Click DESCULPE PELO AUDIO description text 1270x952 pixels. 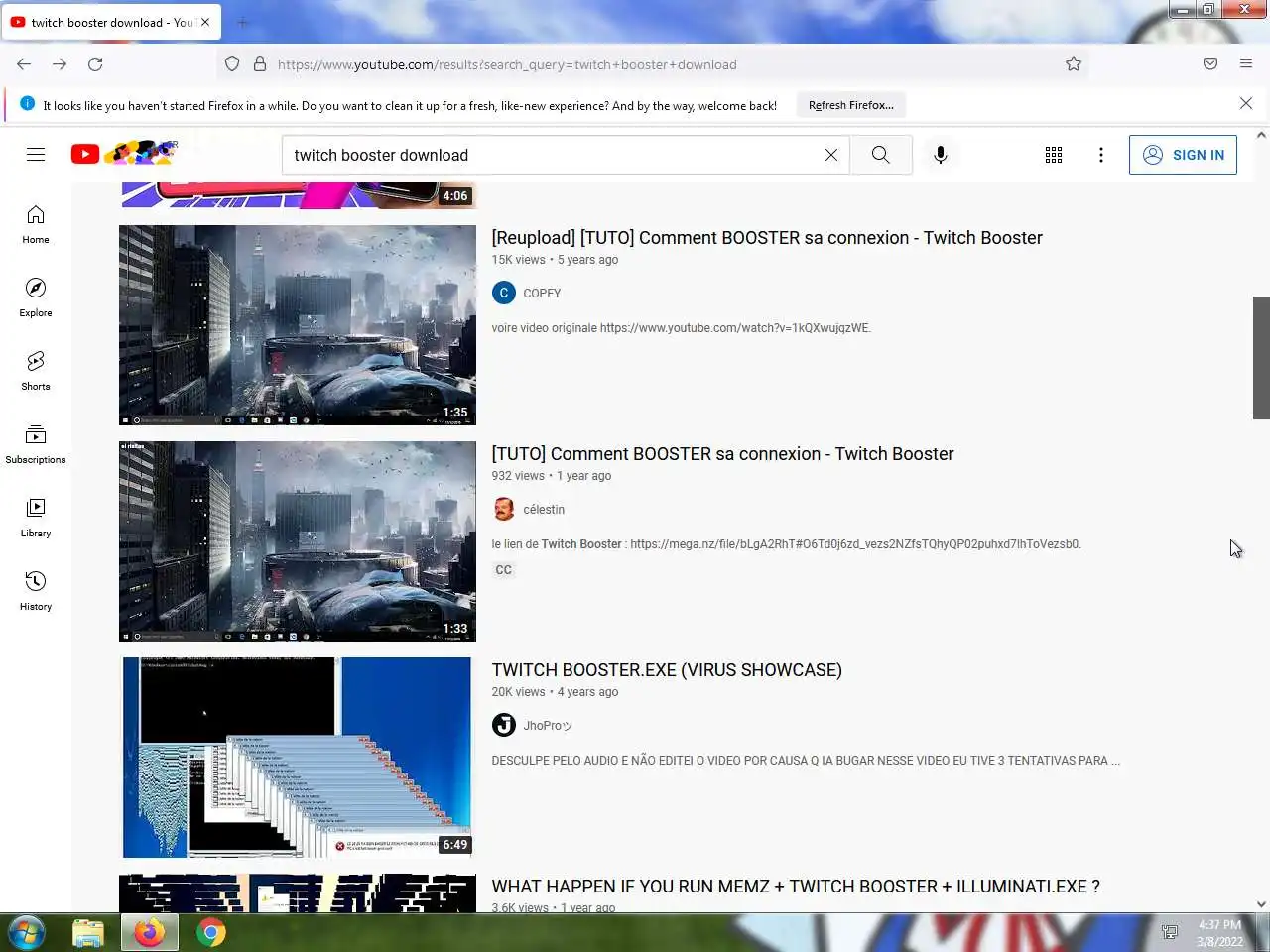click(806, 761)
